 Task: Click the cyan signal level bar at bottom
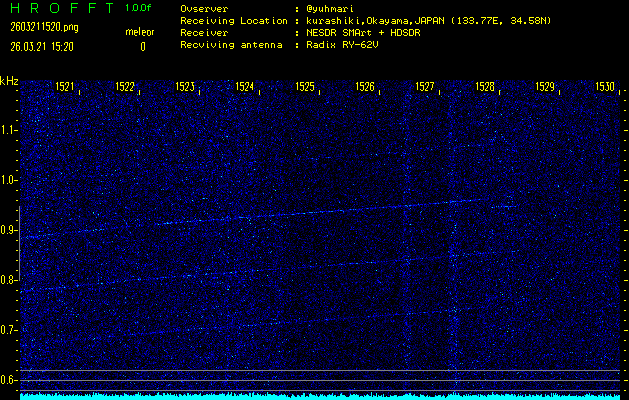320,396
